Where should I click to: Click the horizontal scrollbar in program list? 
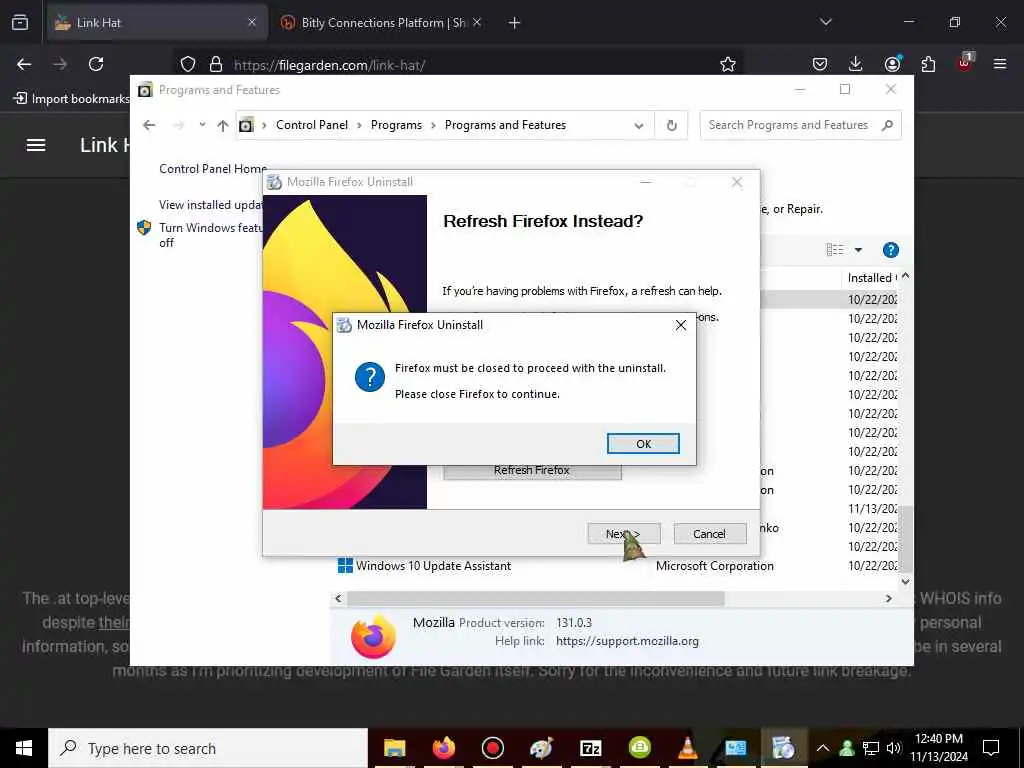536,598
